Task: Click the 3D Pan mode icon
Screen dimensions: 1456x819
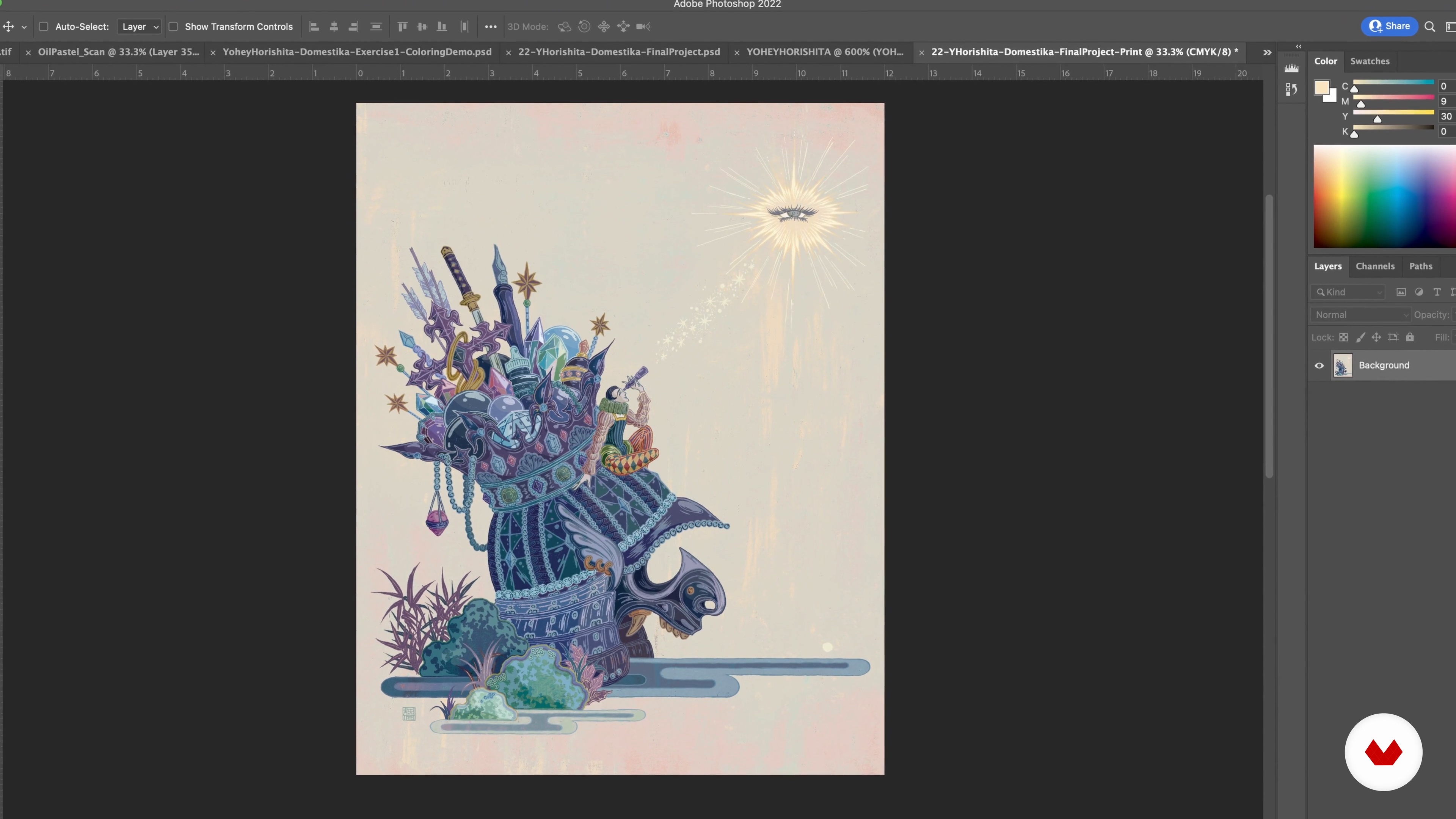Action: click(604, 27)
